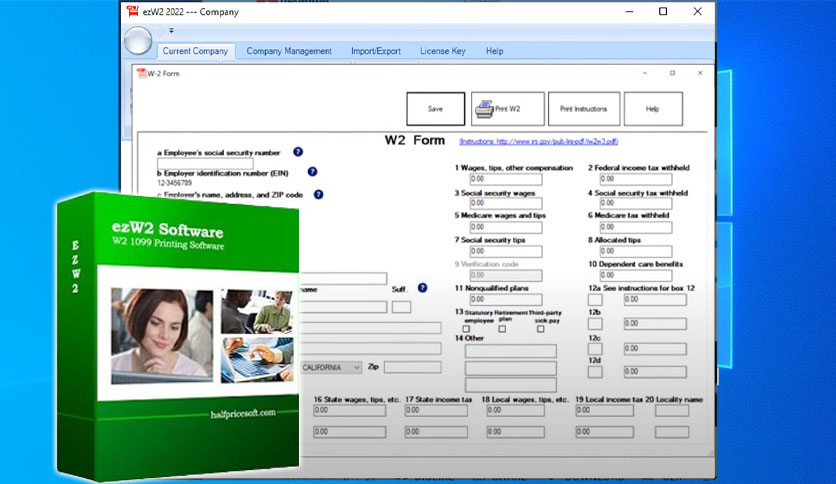Check the Third-party sick pay checkbox
This screenshot has height=484, width=836.
pyautogui.click(x=541, y=329)
